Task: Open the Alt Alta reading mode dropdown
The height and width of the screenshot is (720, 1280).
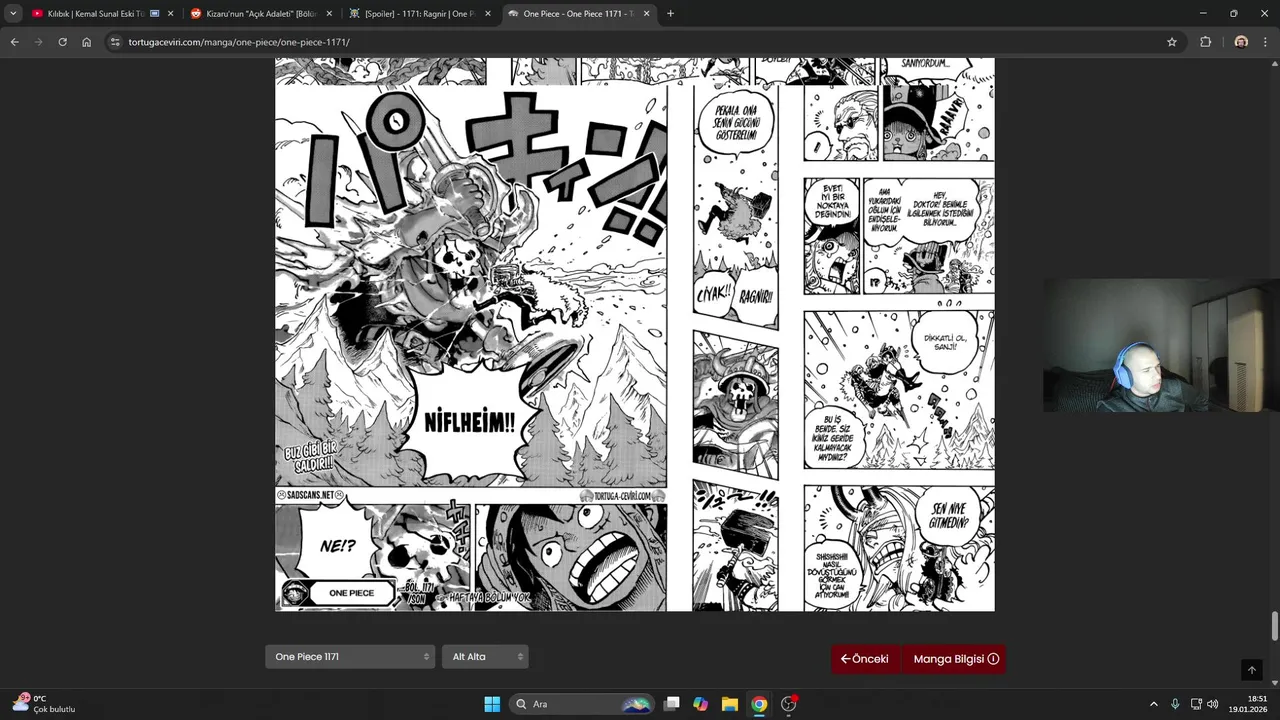Action: click(x=485, y=657)
